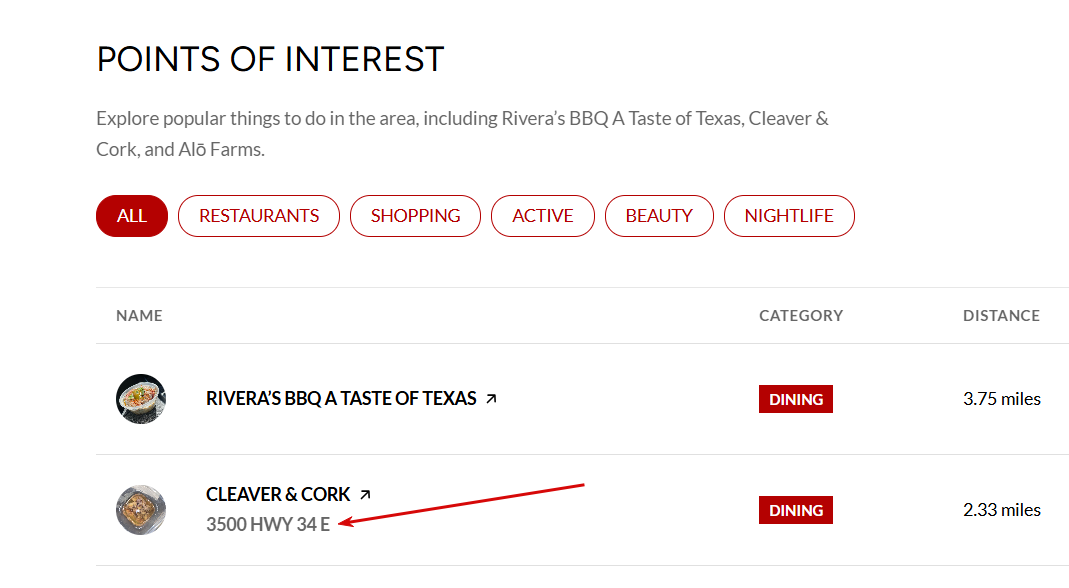Open the Cleaver & Cork link
The height and width of the screenshot is (588, 1069).
(x=278, y=494)
